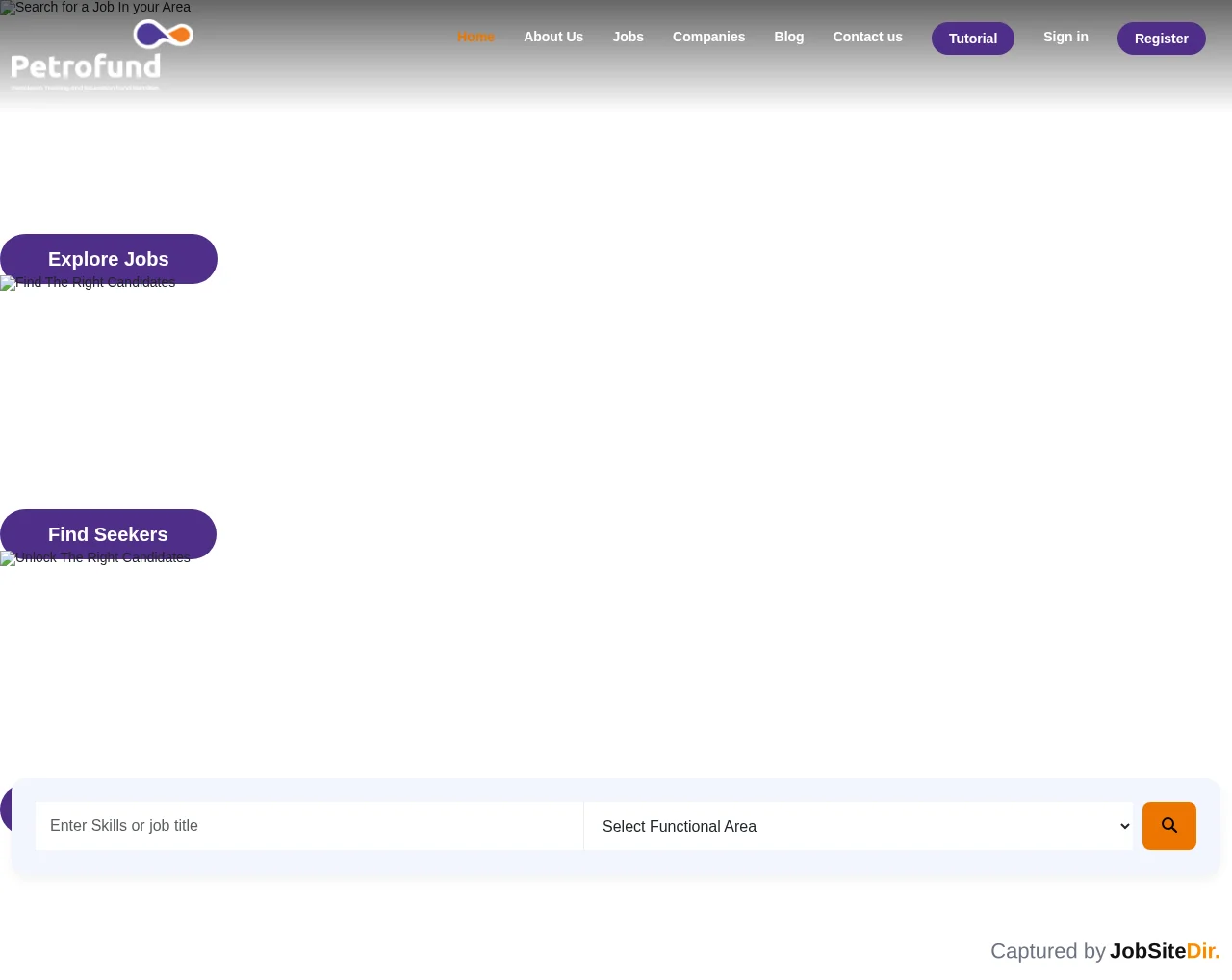Click the Explore Jobs button
Screen dimensions: 1232x980
(109, 259)
